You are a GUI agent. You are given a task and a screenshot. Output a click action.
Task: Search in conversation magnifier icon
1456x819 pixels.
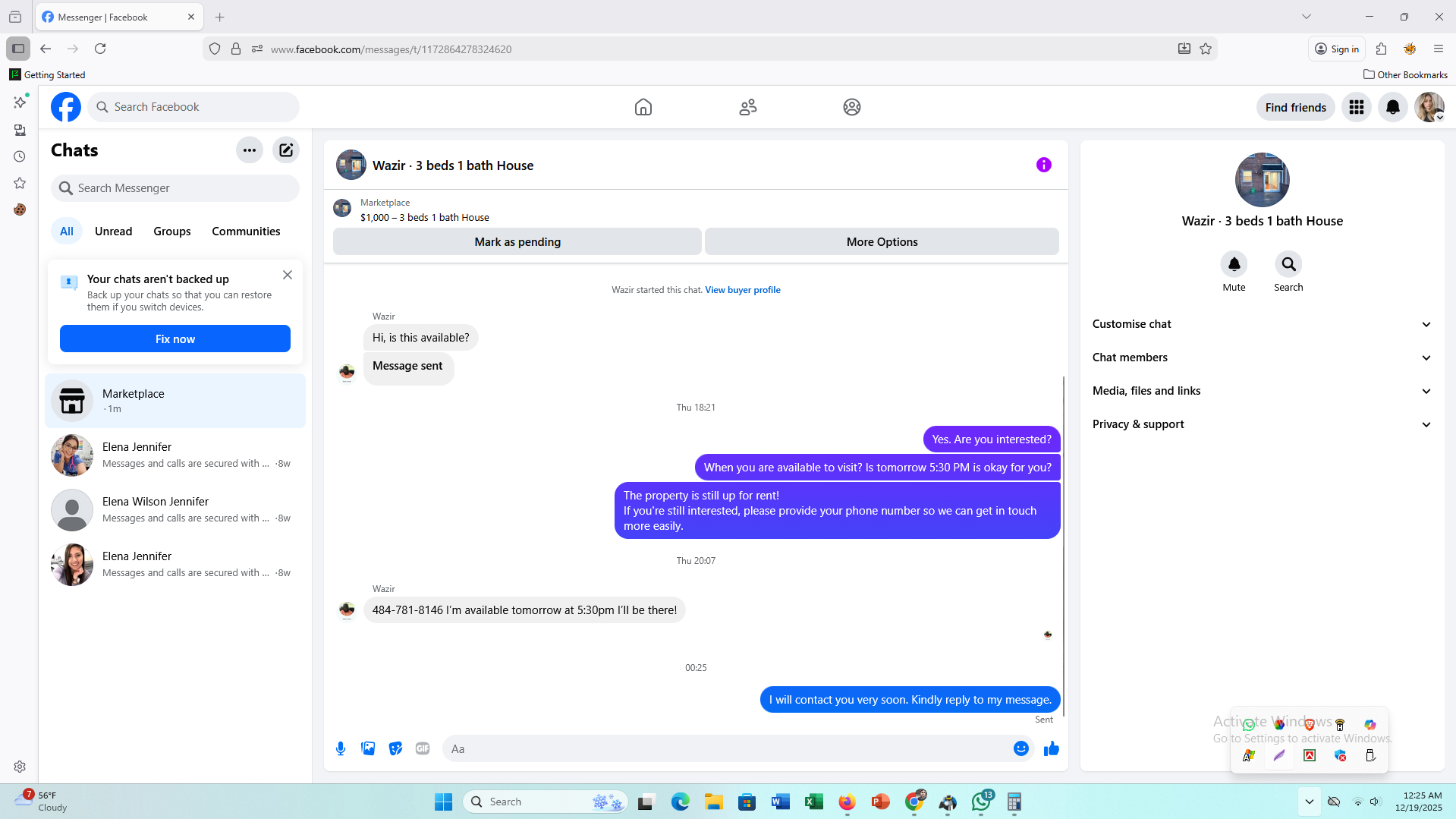(x=1289, y=264)
